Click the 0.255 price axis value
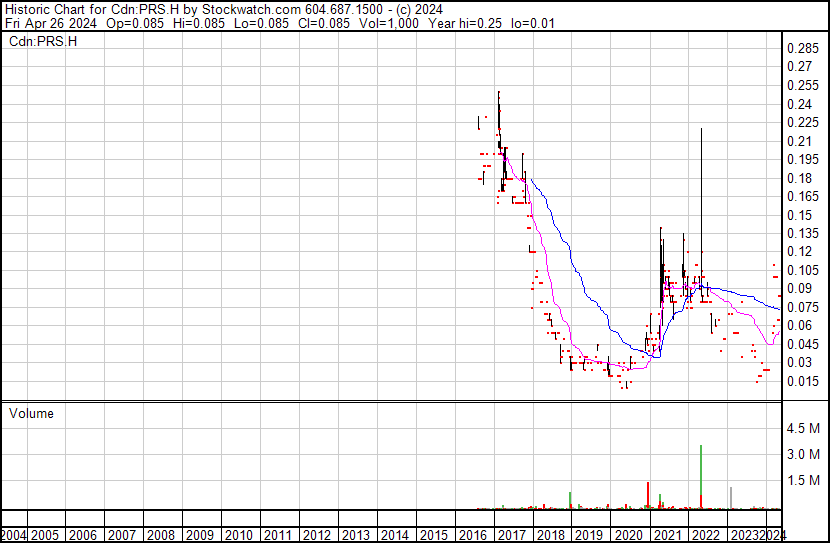The height and width of the screenshot is (543, 830). (803, 85)
